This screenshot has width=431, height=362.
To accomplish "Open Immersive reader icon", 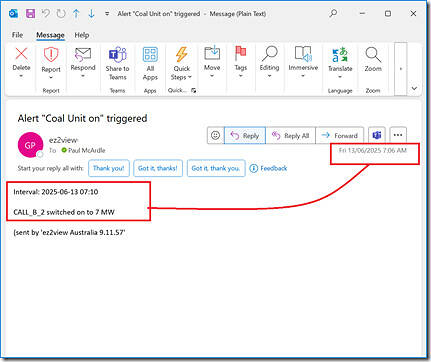I will coord(303,54).
